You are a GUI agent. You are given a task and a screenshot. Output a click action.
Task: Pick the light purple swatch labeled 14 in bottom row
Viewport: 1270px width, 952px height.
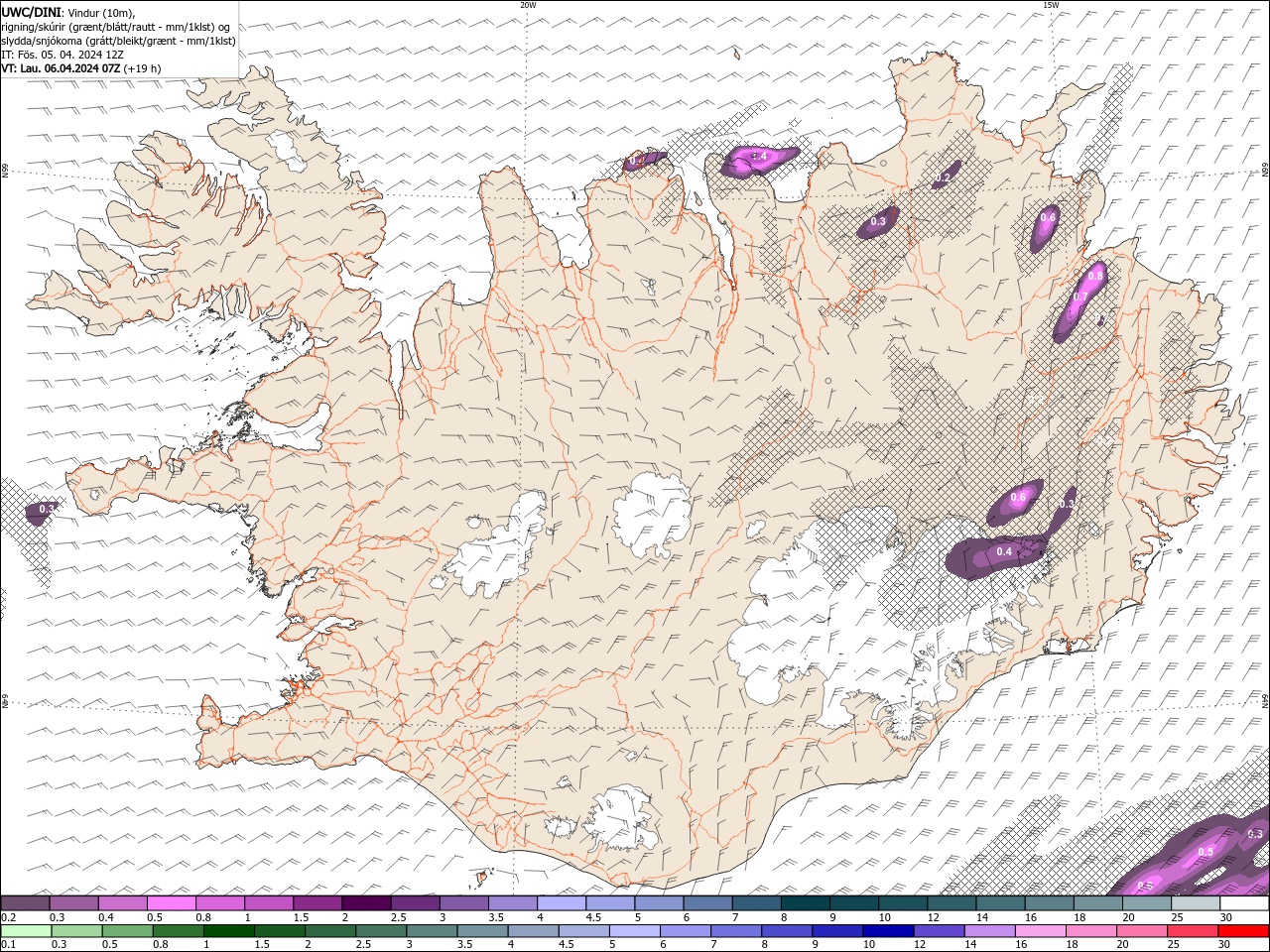989,931
